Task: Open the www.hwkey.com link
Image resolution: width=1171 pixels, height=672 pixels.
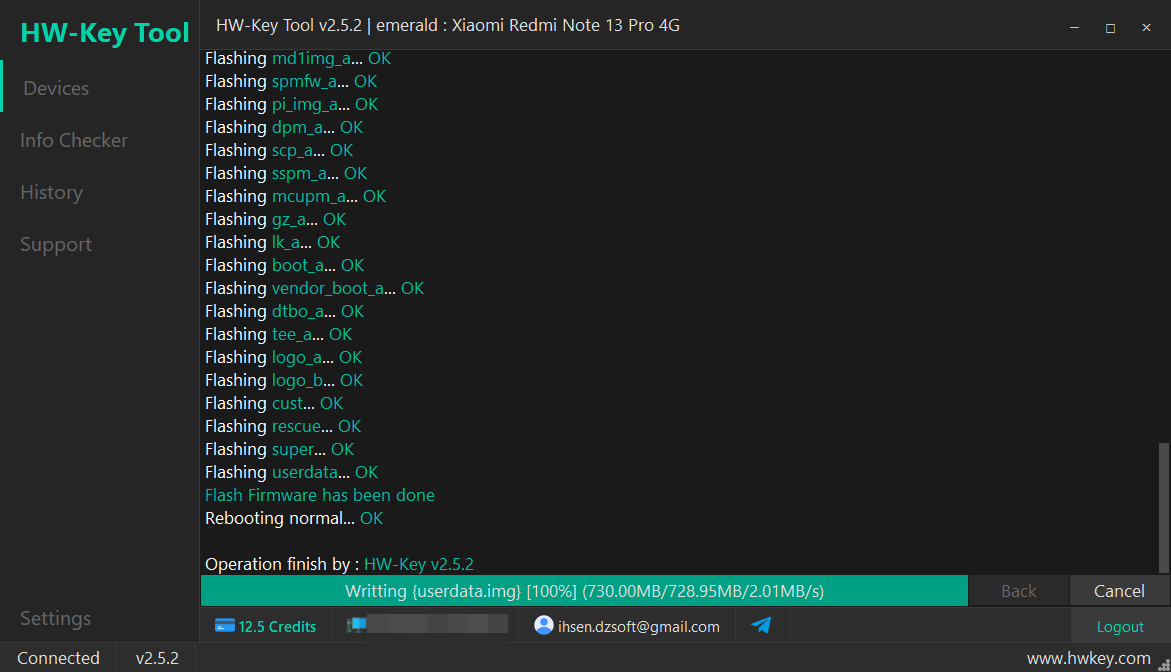Action: 1088,658
